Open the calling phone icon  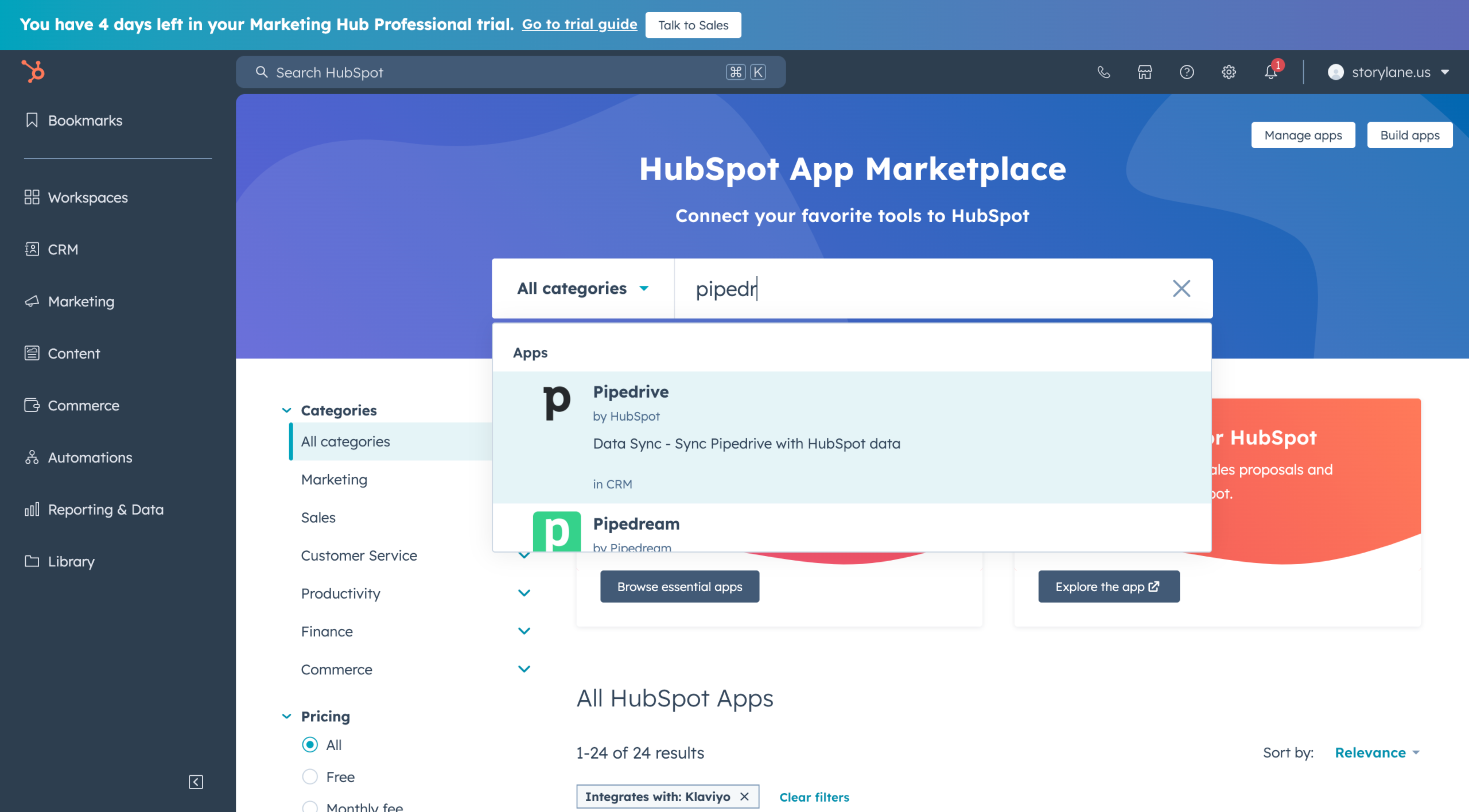click(1103, 72)
